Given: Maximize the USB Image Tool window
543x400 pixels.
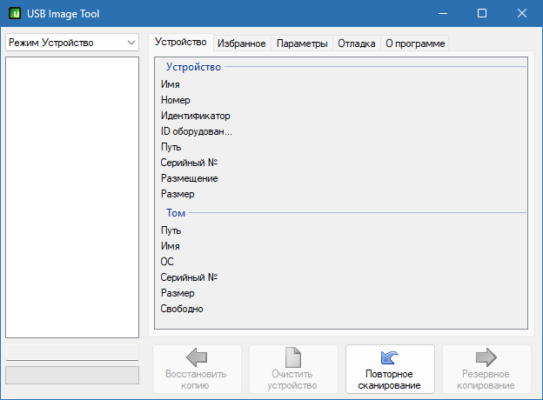Looking at the screenshot, I should tap(482, 14).
